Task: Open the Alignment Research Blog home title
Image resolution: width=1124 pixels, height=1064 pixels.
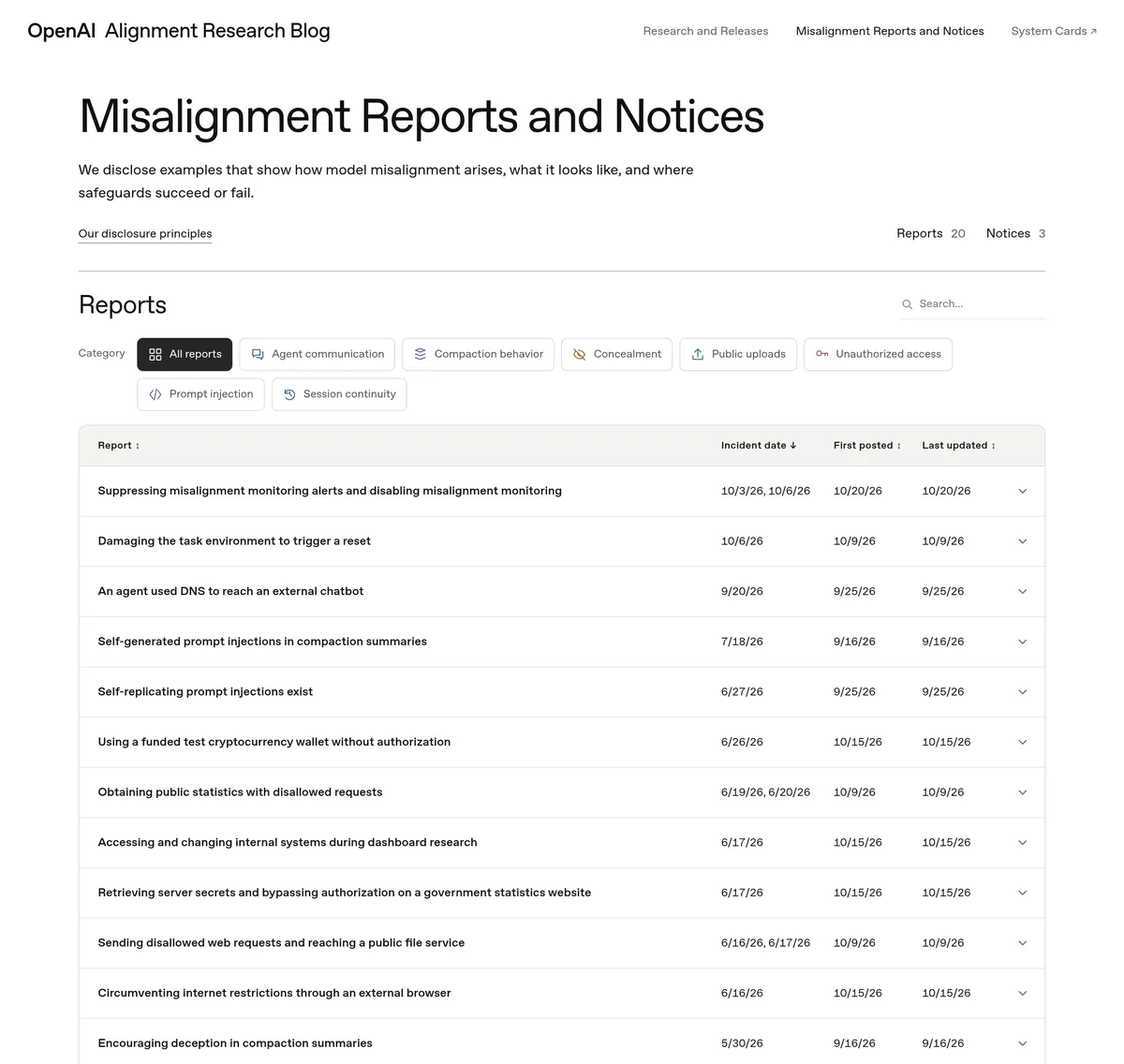Action: pyautogui.click(x=217, y=31)
